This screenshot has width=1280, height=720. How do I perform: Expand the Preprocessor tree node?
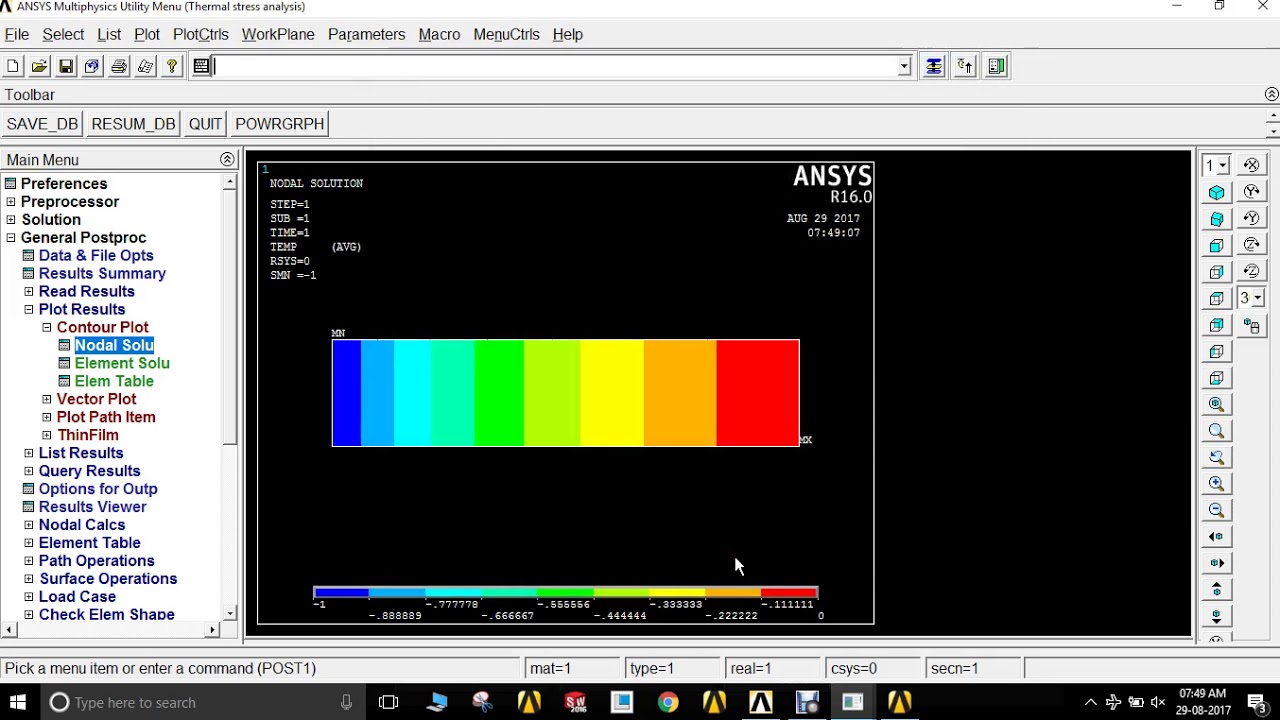pos(11,202)
